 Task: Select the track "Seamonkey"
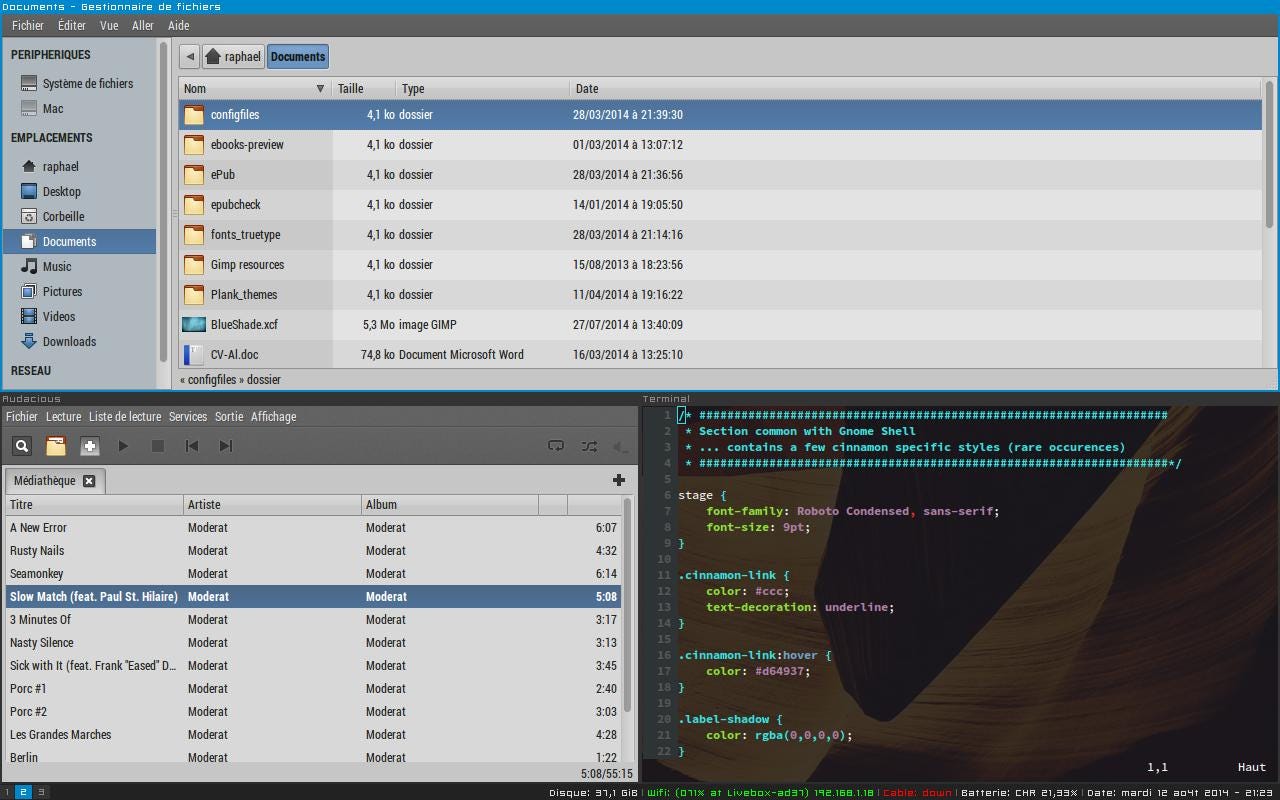313,574
